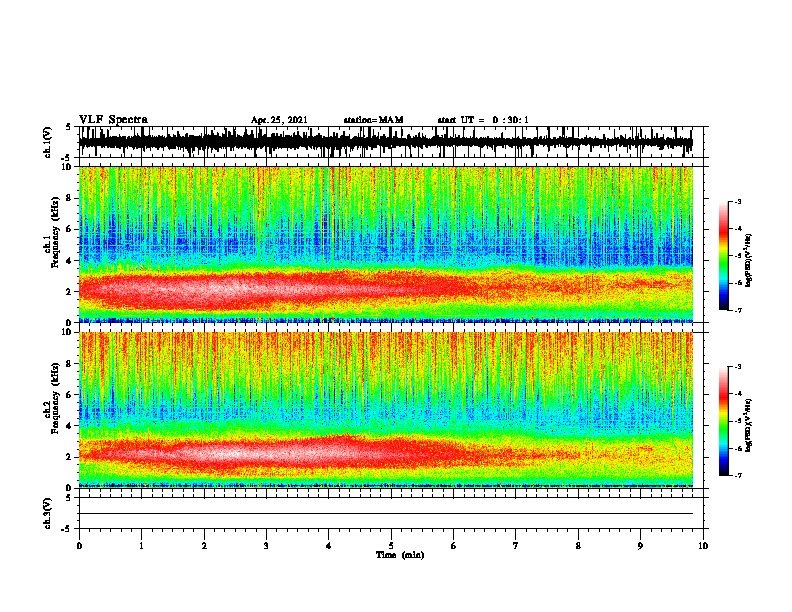Viewport: 792px width, 612px height.
Task: Click the date label "Apr. 25, 2021"
Action: [279, 120]
